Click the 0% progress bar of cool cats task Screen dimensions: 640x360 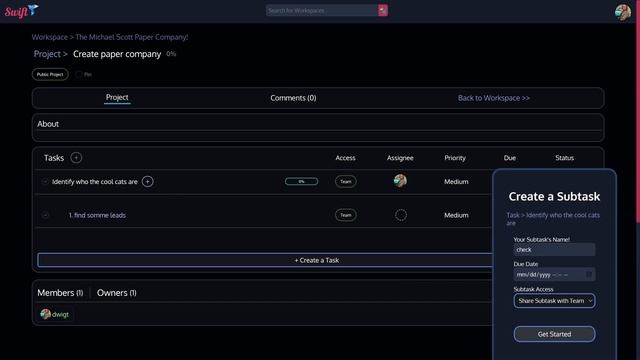(301, 181)
